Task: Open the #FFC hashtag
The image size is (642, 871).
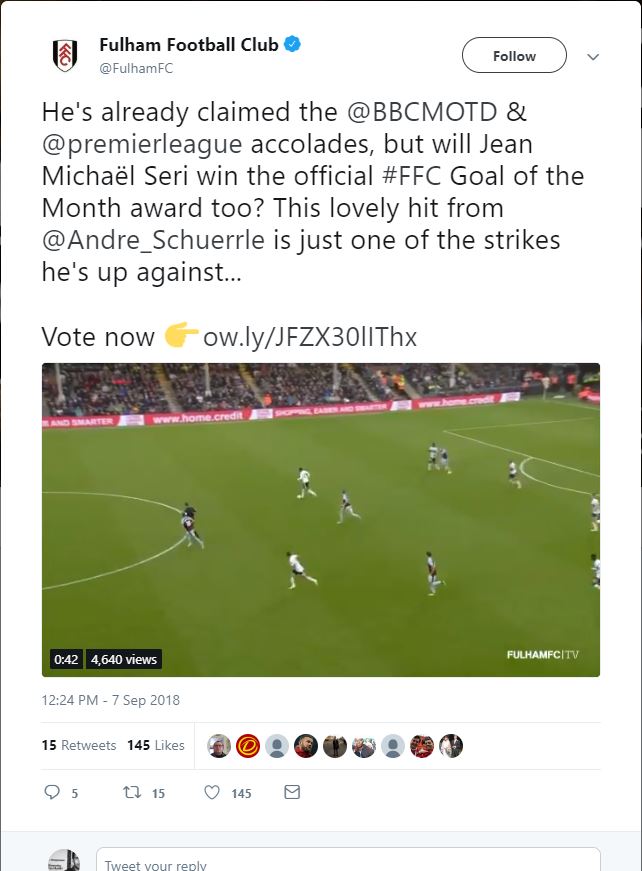Action: pos(412,176)
